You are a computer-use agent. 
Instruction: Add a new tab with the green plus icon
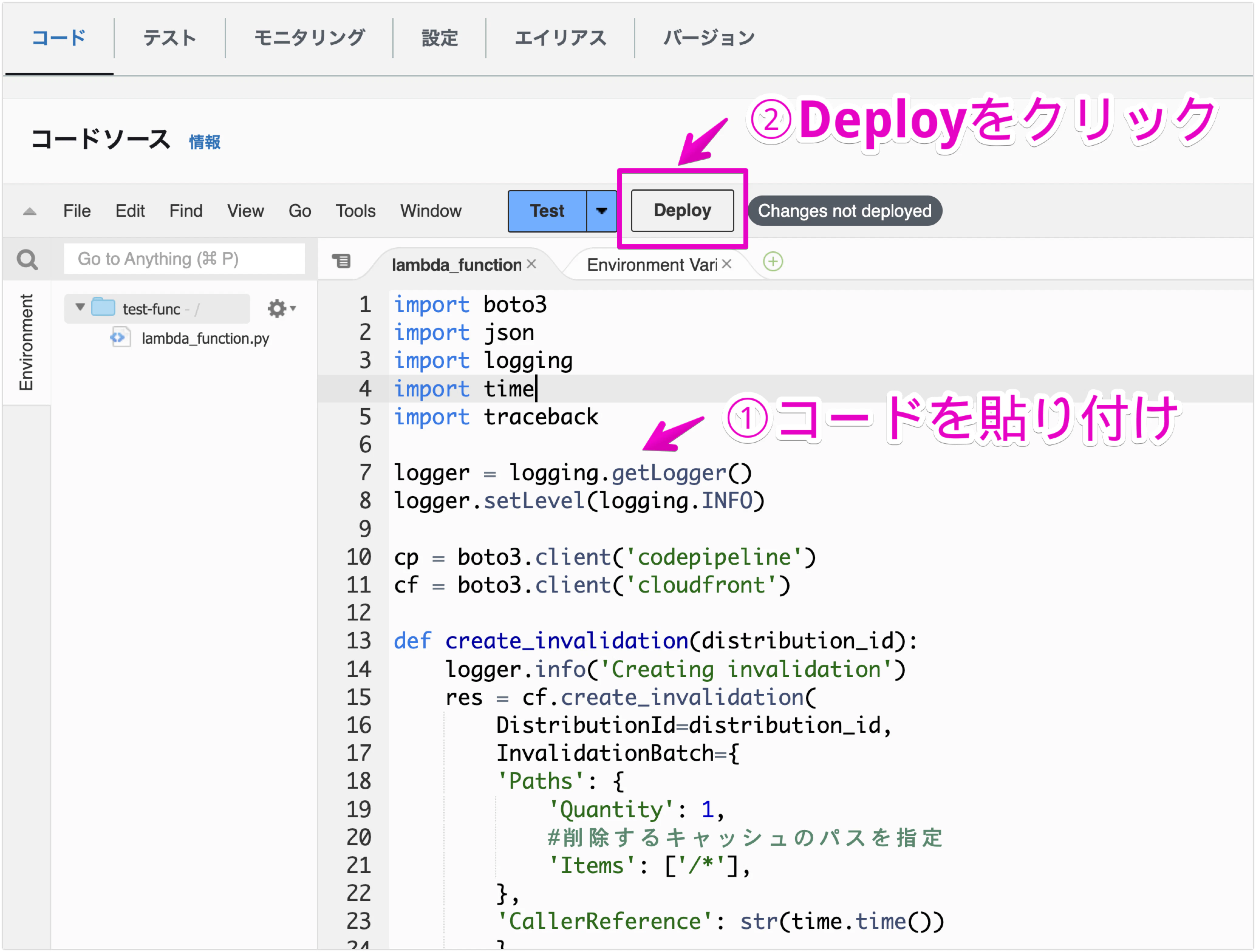(773, 262)
